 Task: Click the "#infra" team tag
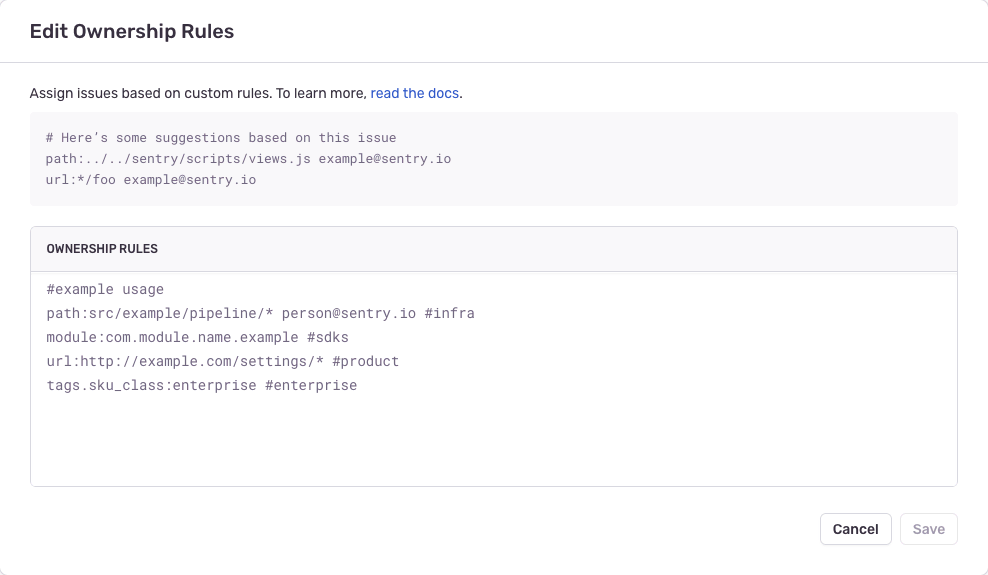pyautogui.click(x=449, y=314)
